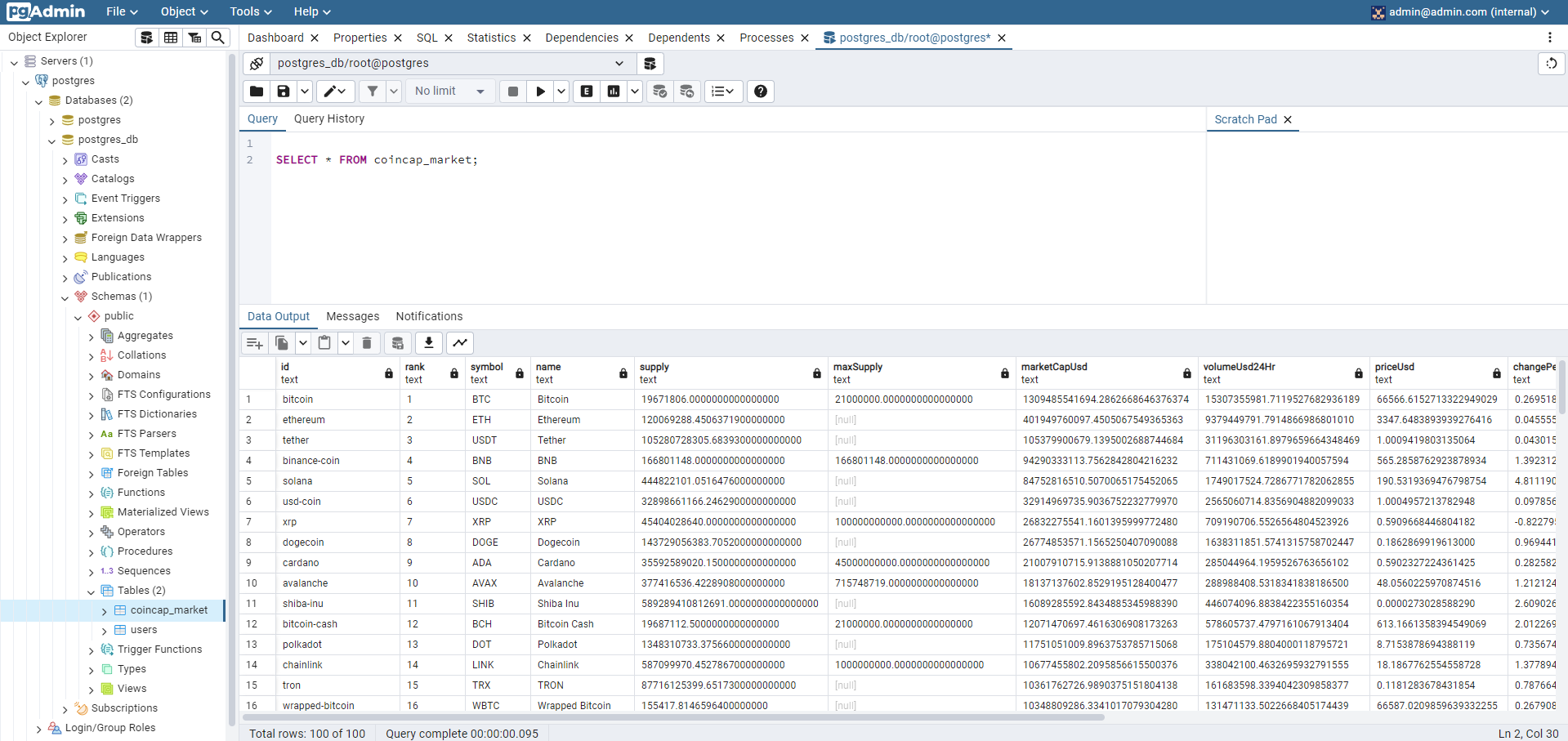Click the symbol column header
Viewport: 1568px width, 741px height.
tap(498, 373)
